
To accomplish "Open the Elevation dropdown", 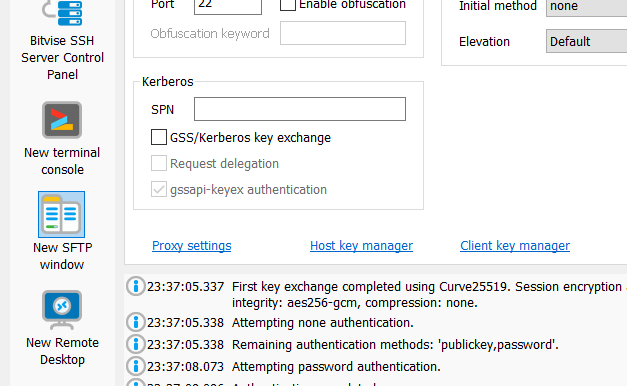I will [586, 41].
